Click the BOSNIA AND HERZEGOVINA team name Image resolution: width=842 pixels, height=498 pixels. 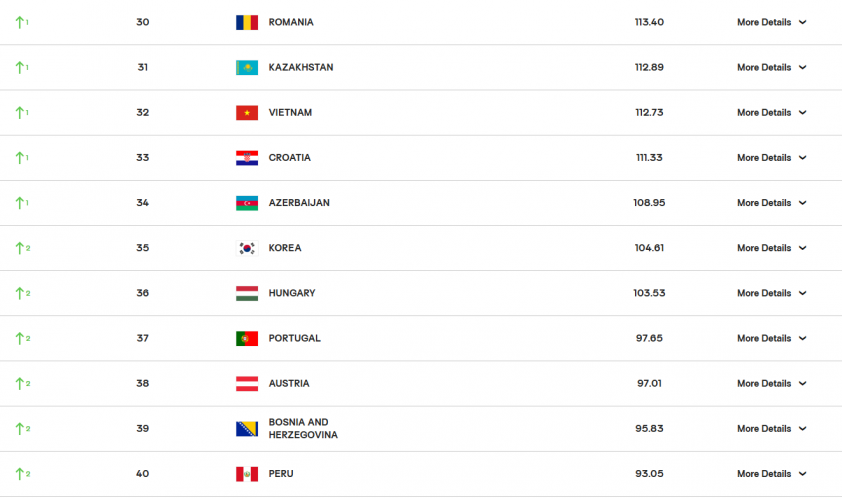[303, 428]
